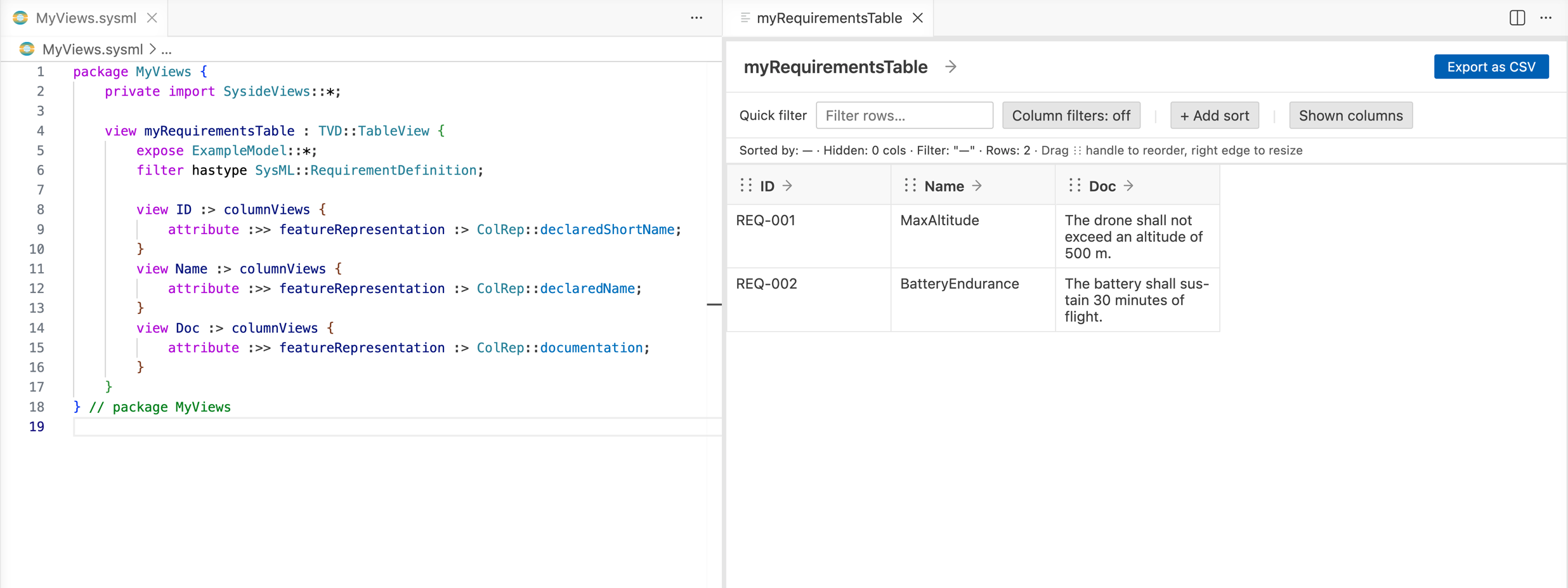This screenshot has width=1568, height=588.
Task: Switch to the myRequirementsTable tab
Action: point(829,18)
